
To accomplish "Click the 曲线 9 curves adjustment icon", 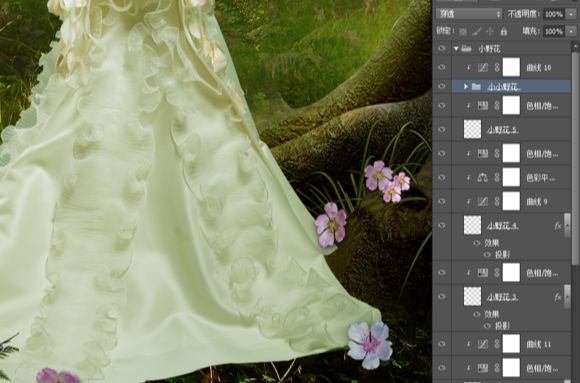I will tap(483, 201).
